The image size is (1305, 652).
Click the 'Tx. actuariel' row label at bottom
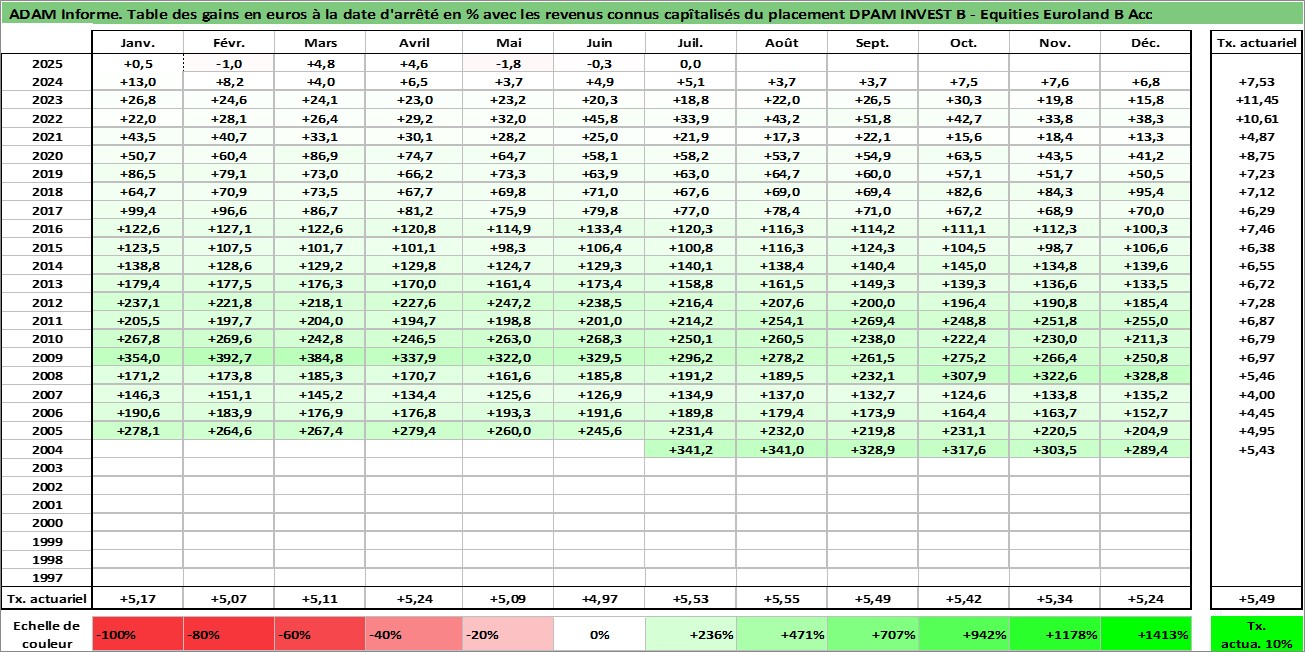coord(47,598)
